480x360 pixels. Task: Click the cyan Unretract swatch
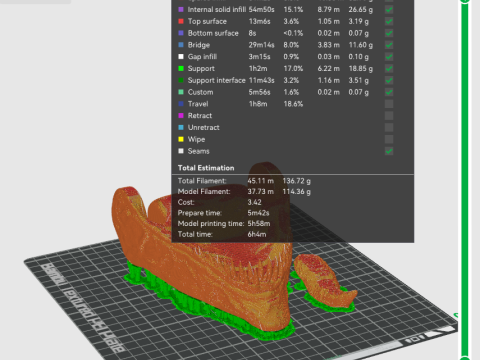pyautogui.click(x=181, y=127)
